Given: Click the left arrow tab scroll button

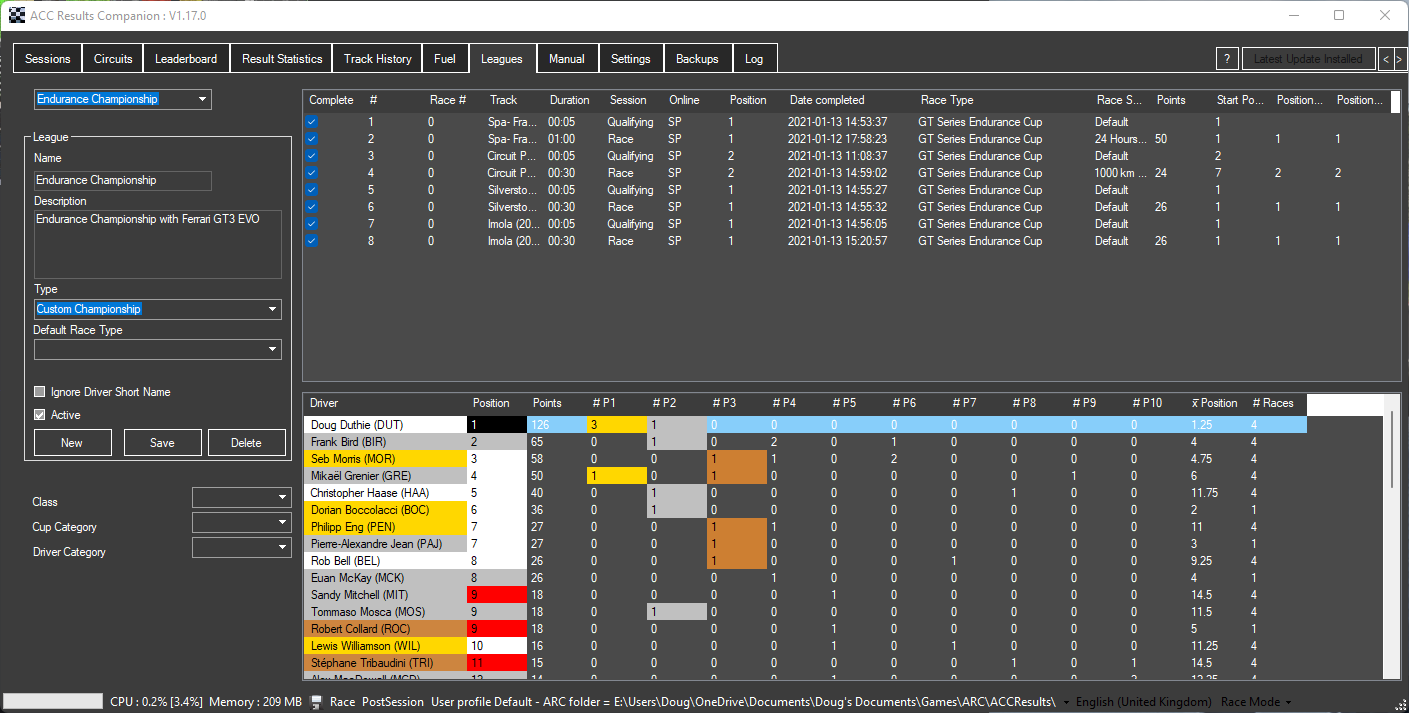Looking at the screenshot, I should pos(1385,59).
